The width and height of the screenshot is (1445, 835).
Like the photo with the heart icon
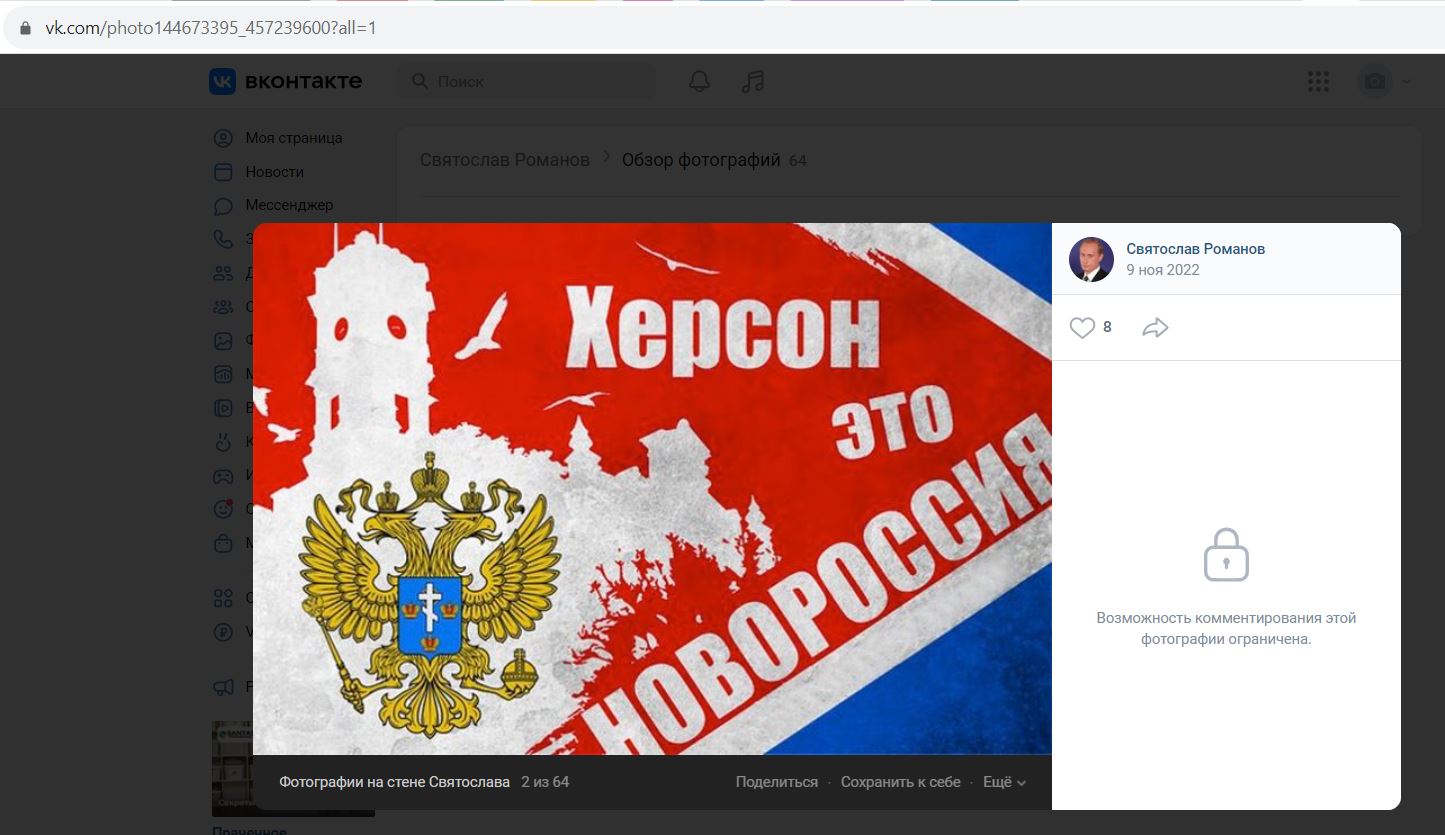coord(1082,327)
